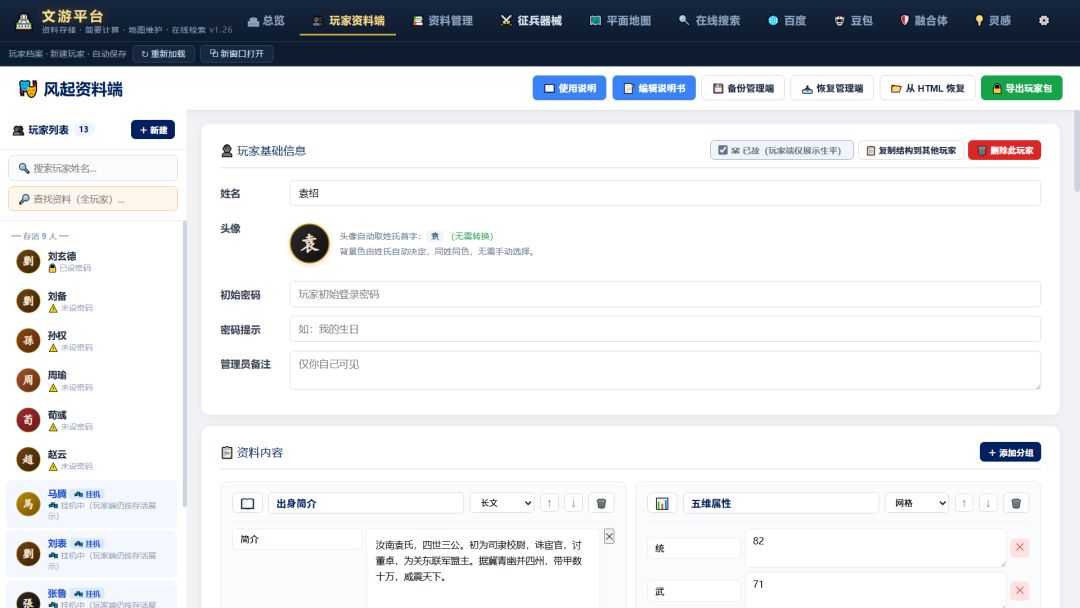Viewport: 1080px width, 608px height.
Task: Delete the 出身简介 group with trash icon
Action: (x=601, y=503)
